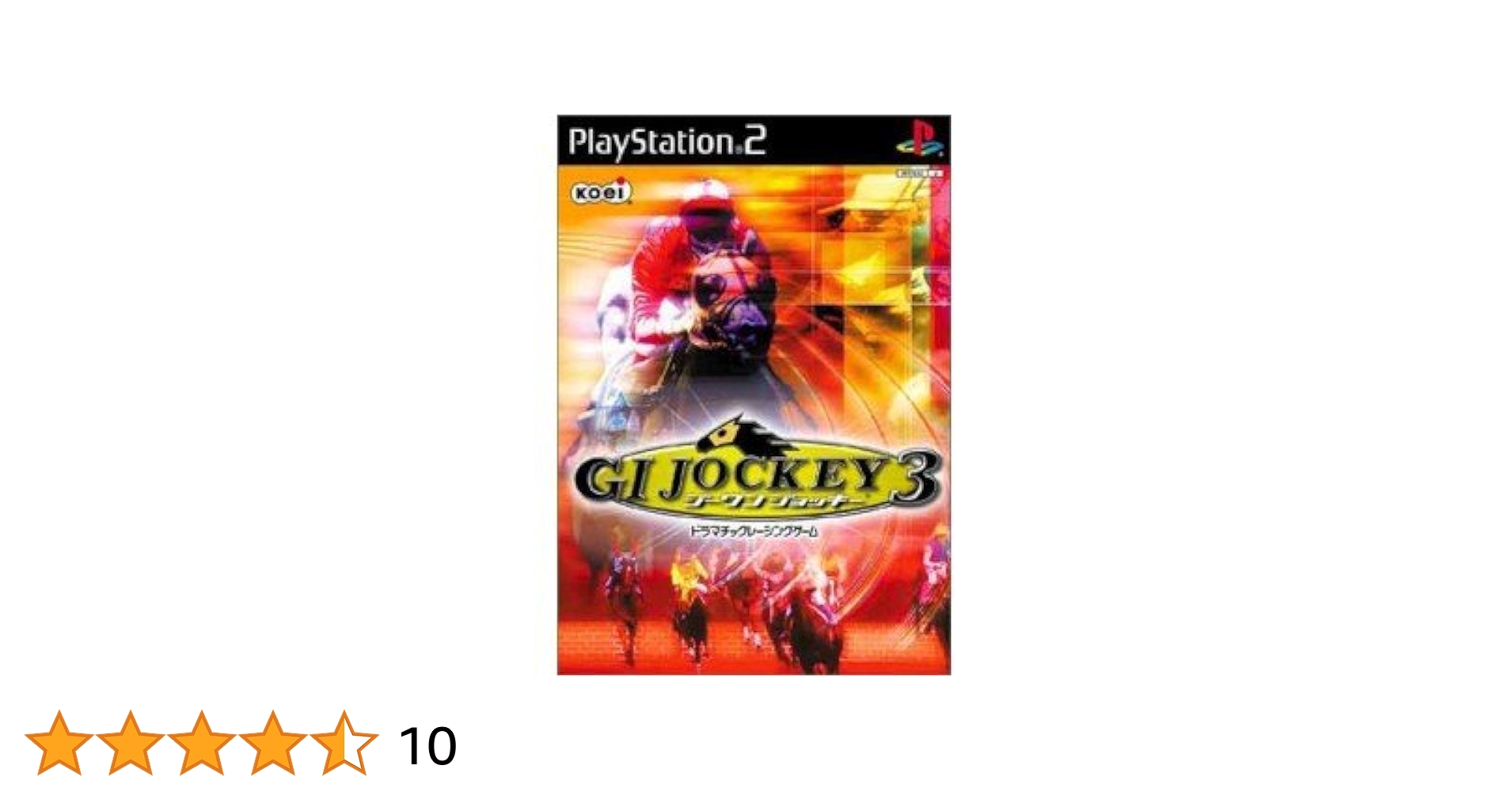Screen dimensions: 1512x792
Task: Click the half-filled fifth rating star
Action: (344, 743)
